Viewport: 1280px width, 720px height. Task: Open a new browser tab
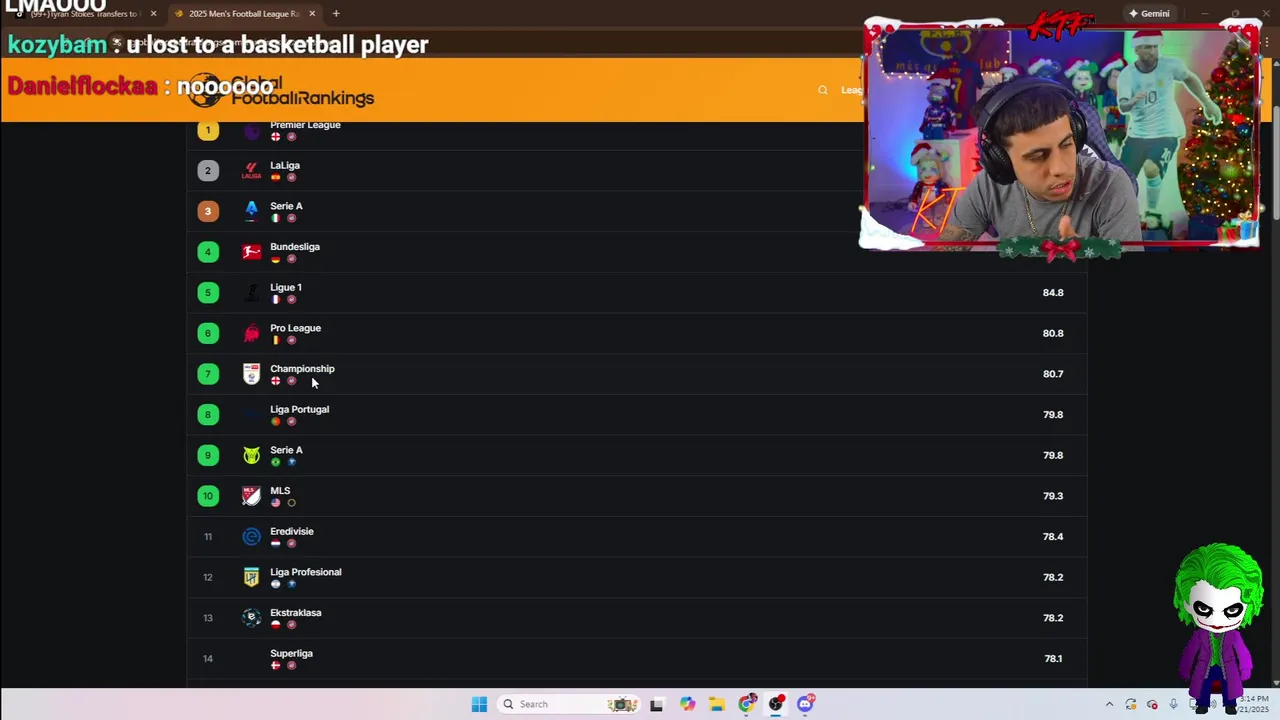point(336,14)
